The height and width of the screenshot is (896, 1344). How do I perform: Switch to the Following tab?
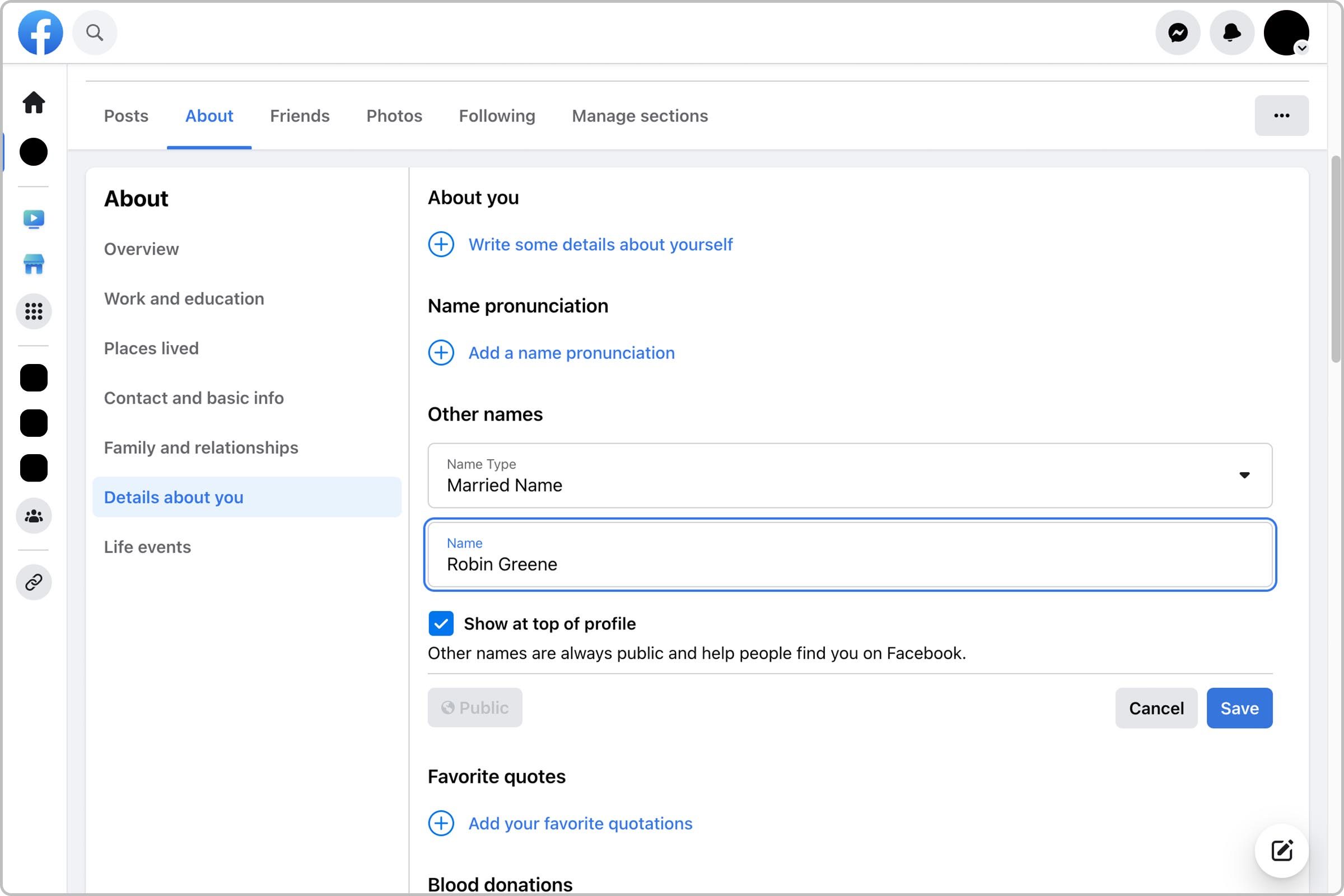click(x=497, y=115)
